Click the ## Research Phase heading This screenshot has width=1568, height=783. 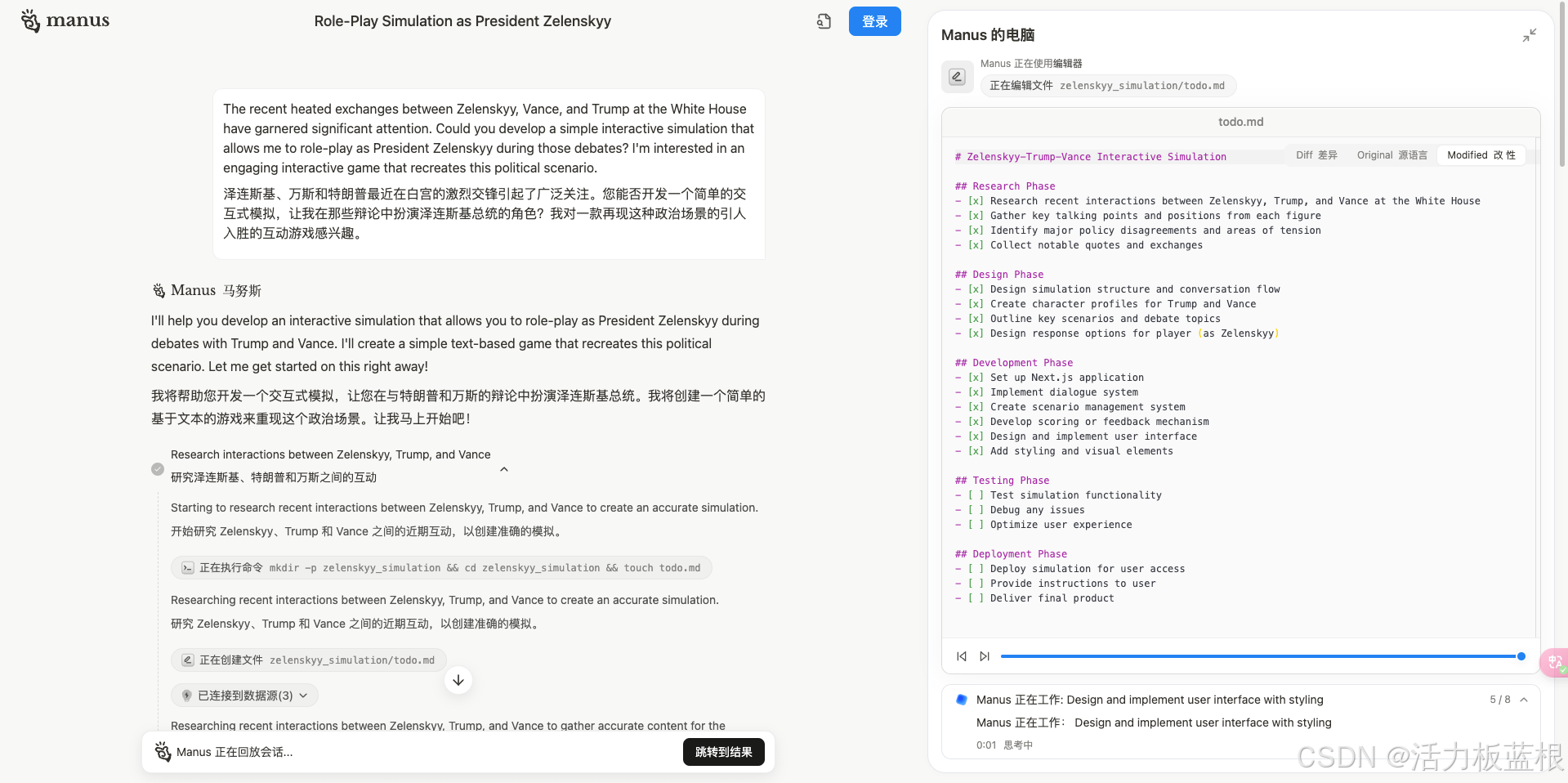[x=1005, y=186]
